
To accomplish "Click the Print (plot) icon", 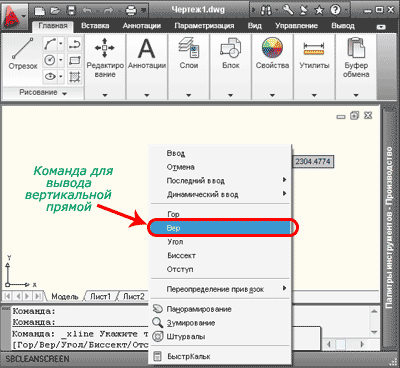I will (131, 11).
